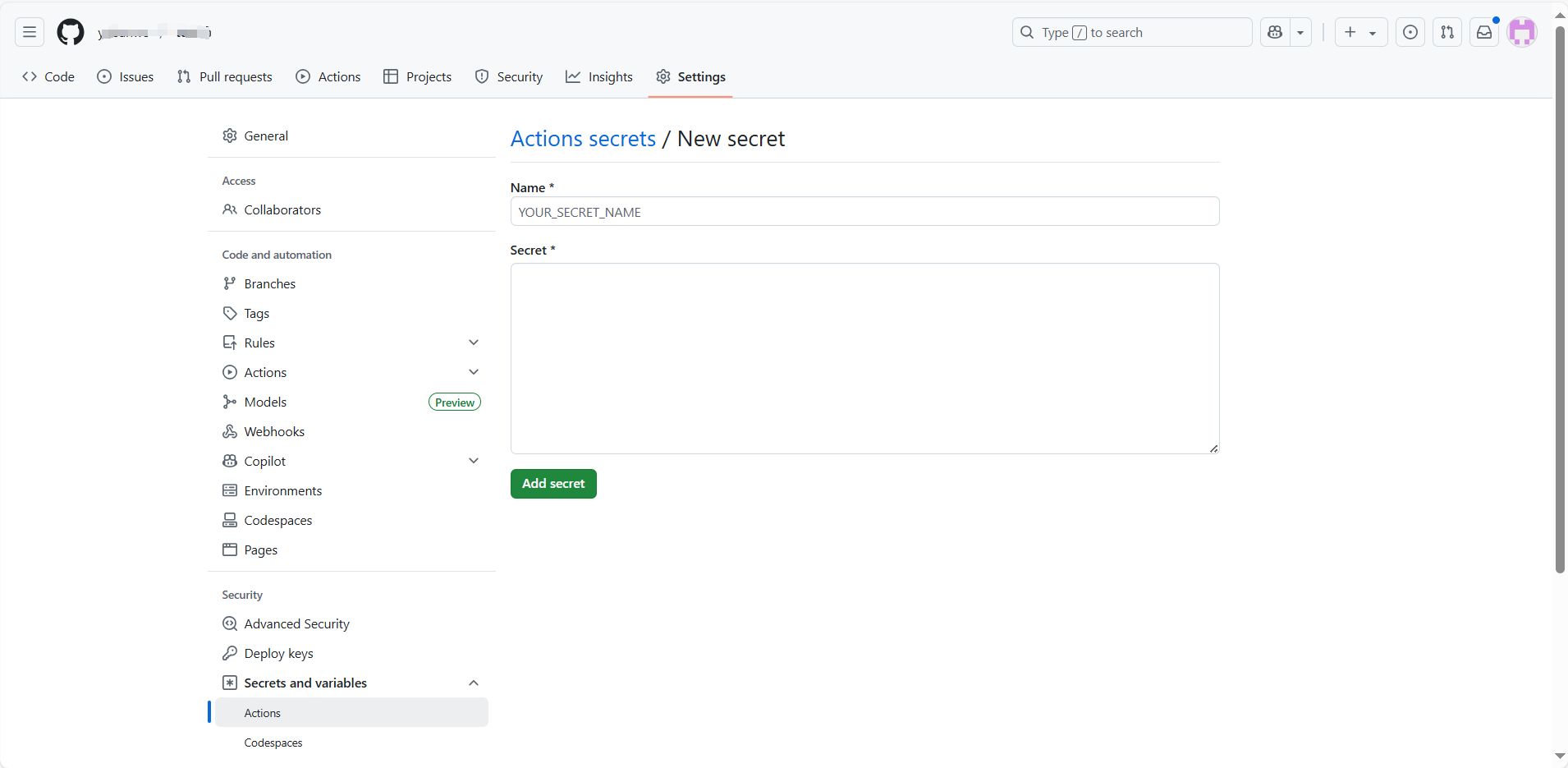This screenshot has width=1568, height=768.
Task: Open pull requests icon in header
Action: [x=1447, y=32]
